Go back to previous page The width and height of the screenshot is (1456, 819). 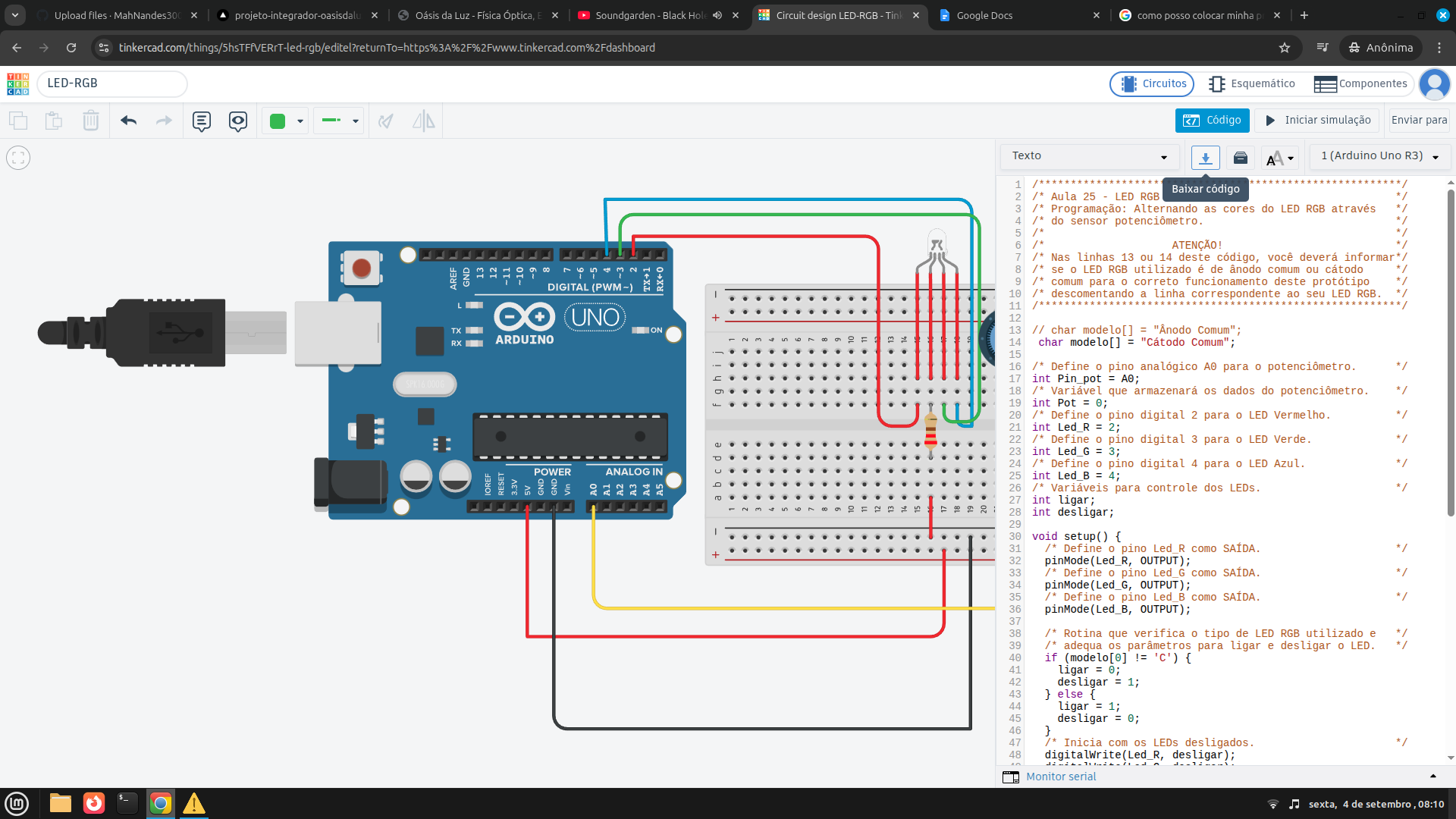tap(17, 48)
